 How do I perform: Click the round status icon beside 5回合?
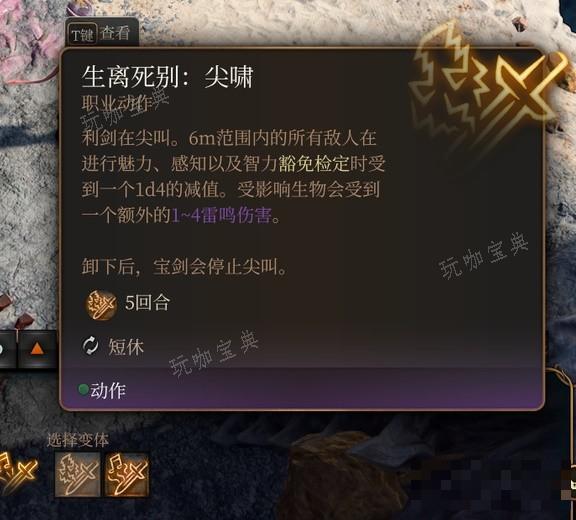101,304
